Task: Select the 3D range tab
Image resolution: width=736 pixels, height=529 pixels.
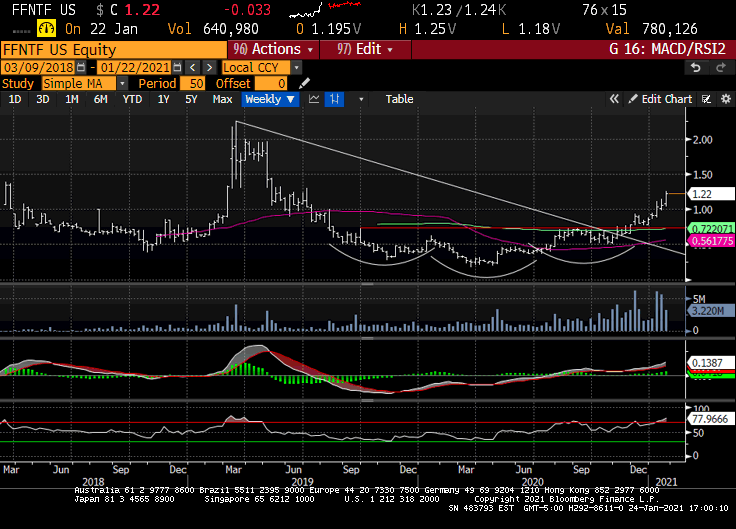Action: pos(43,99)
